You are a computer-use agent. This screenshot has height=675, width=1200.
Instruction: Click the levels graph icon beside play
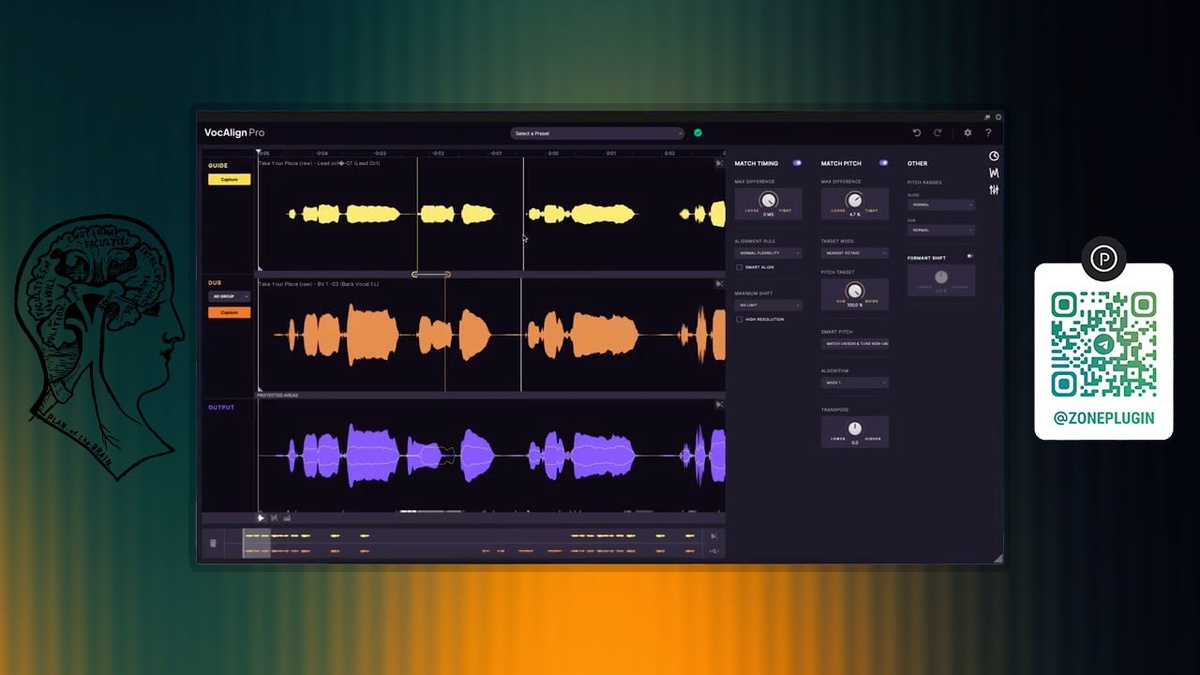coord(287,518)
